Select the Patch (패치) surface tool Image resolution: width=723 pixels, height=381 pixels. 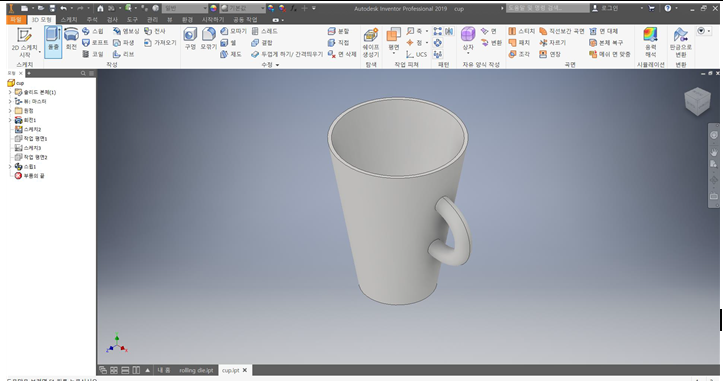[x=519, y=42]
